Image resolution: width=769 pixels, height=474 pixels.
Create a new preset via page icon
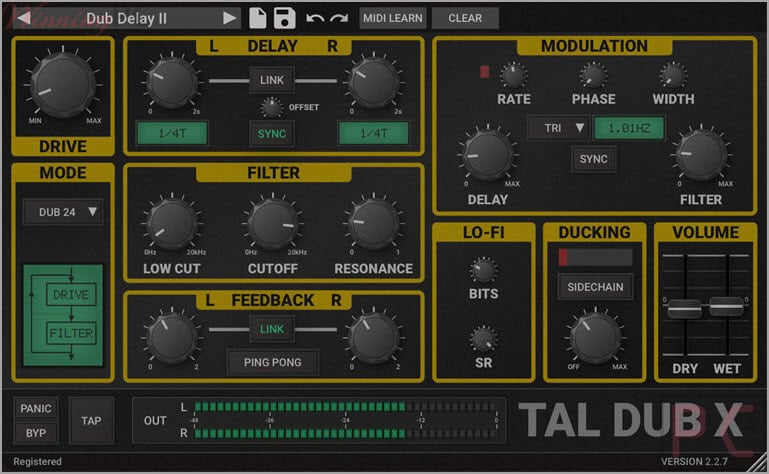pos(257,18)
